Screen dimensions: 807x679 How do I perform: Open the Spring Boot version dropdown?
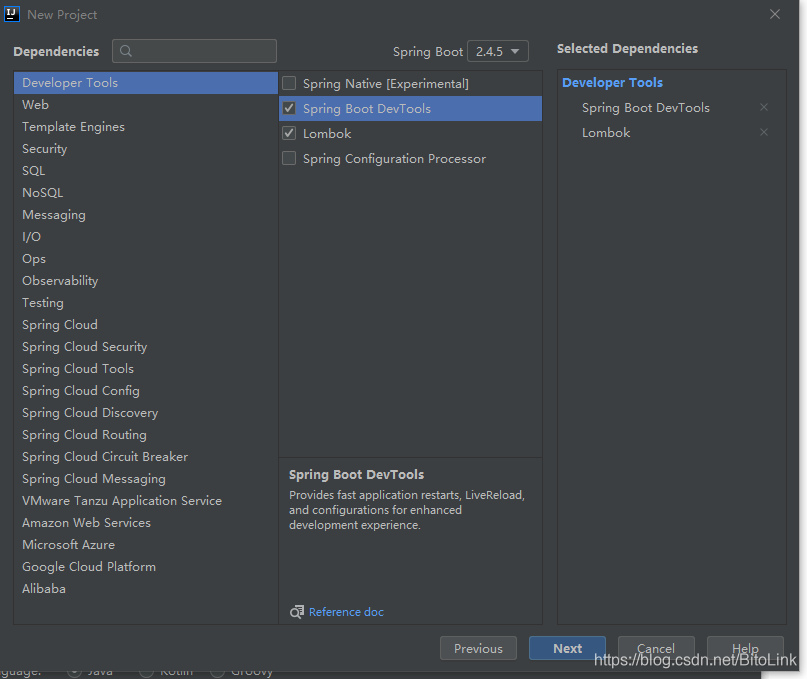coord(498,51)
